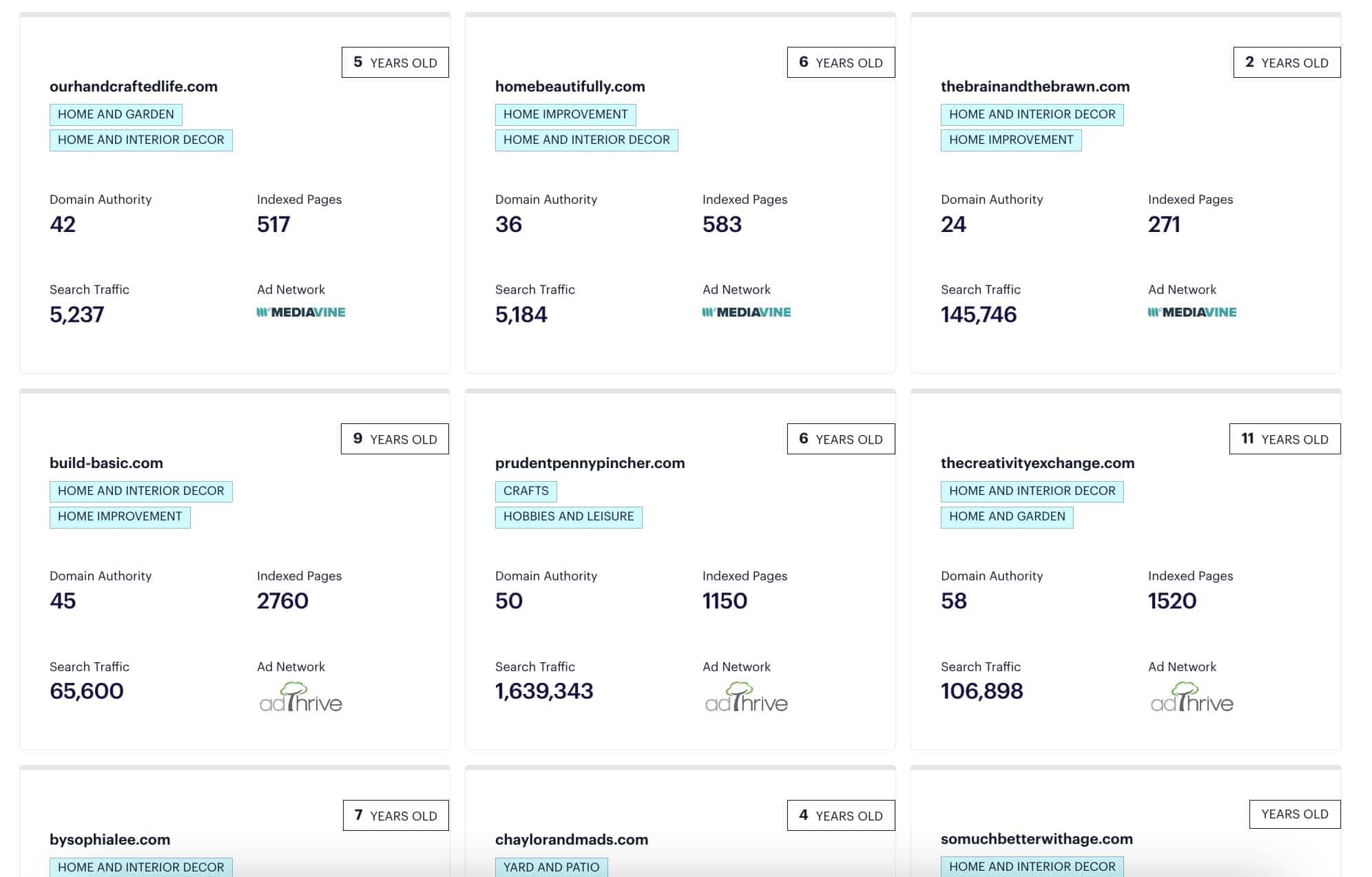Click search traffic value 145,746
This screenshot has height=877, width=1372.
(x=979, y=315)
